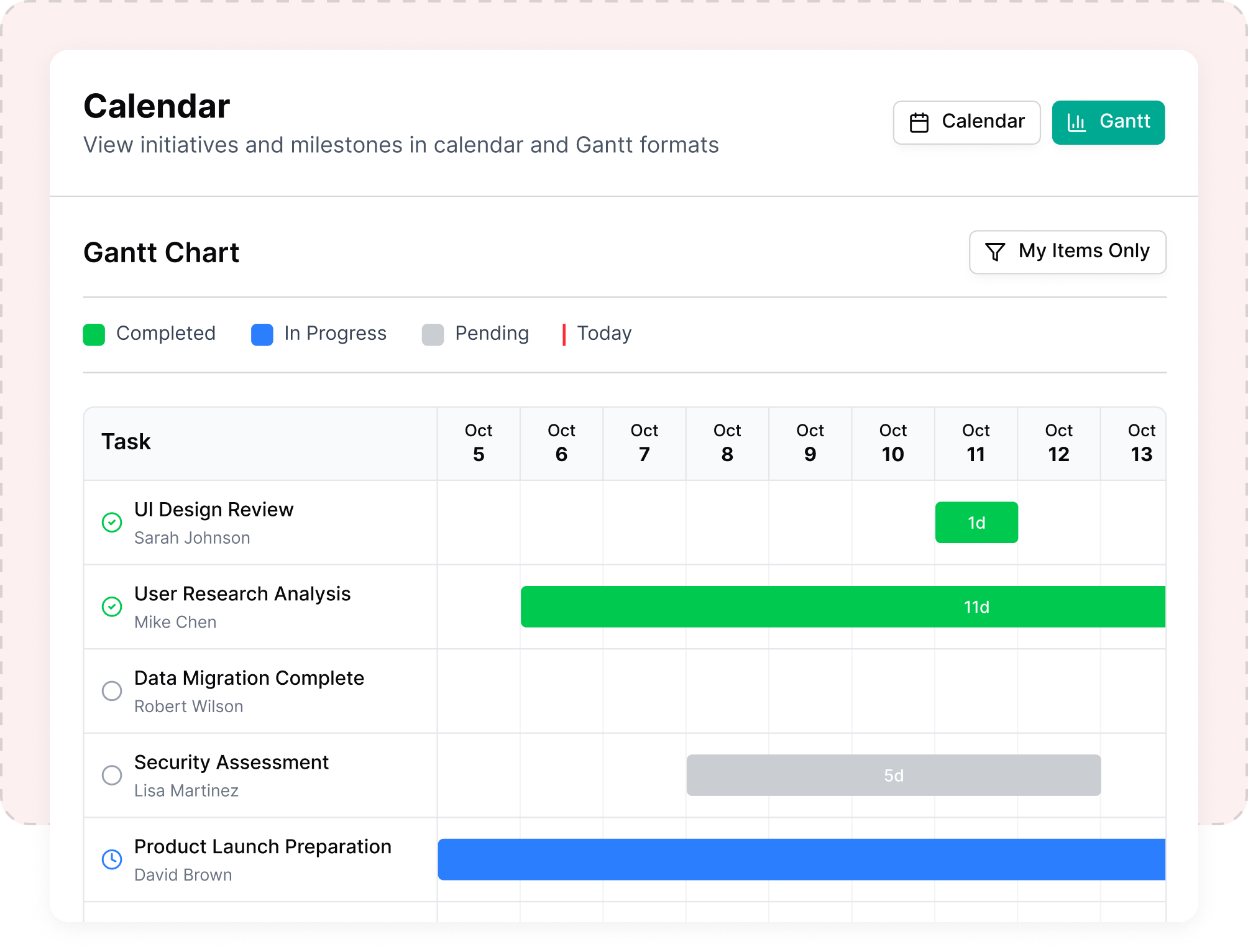Click green Completed legend swatch
This screenshot has height=952, width=1248.
tap(94, 334)
